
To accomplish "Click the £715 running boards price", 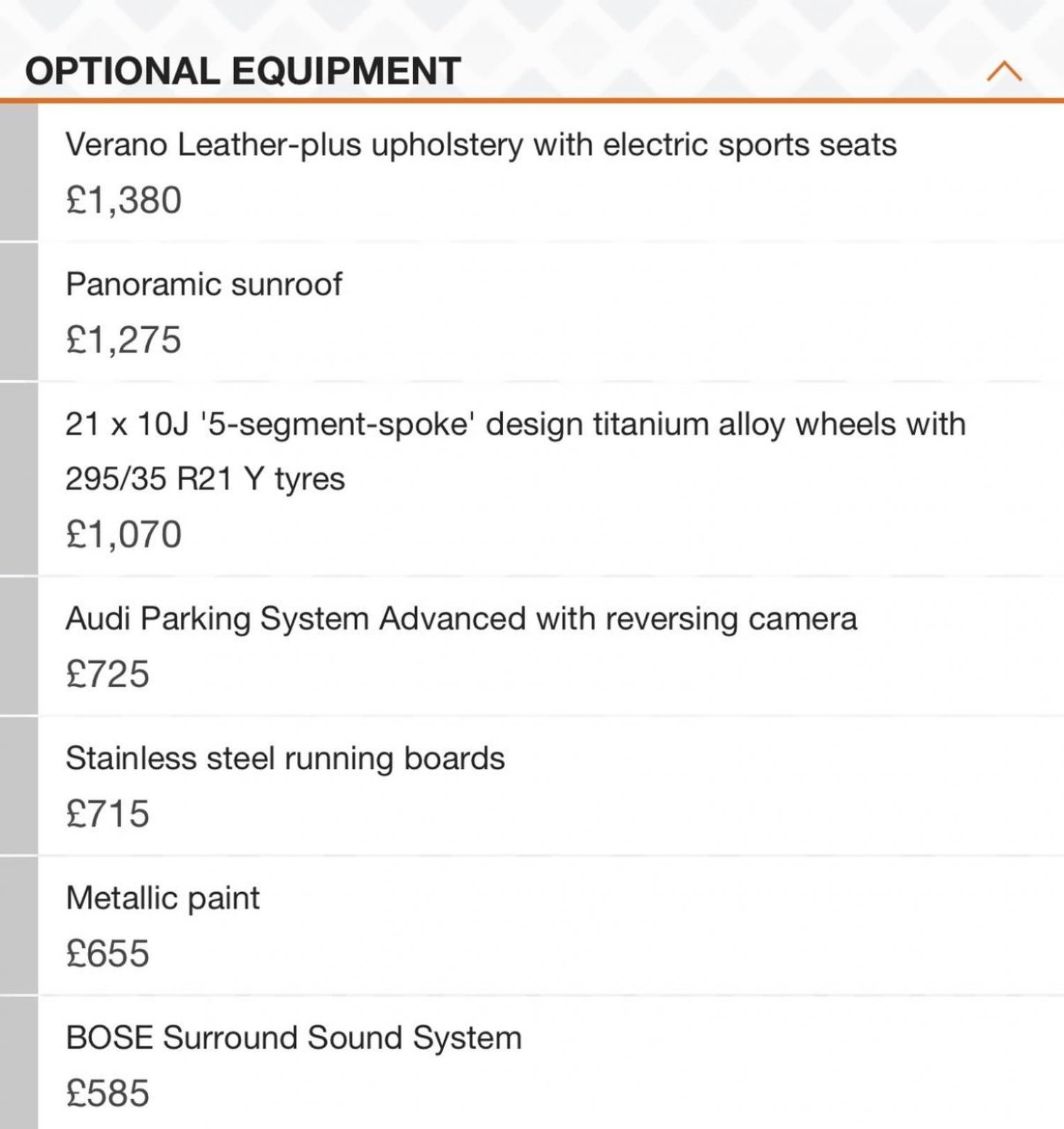I will pos(107,813).
